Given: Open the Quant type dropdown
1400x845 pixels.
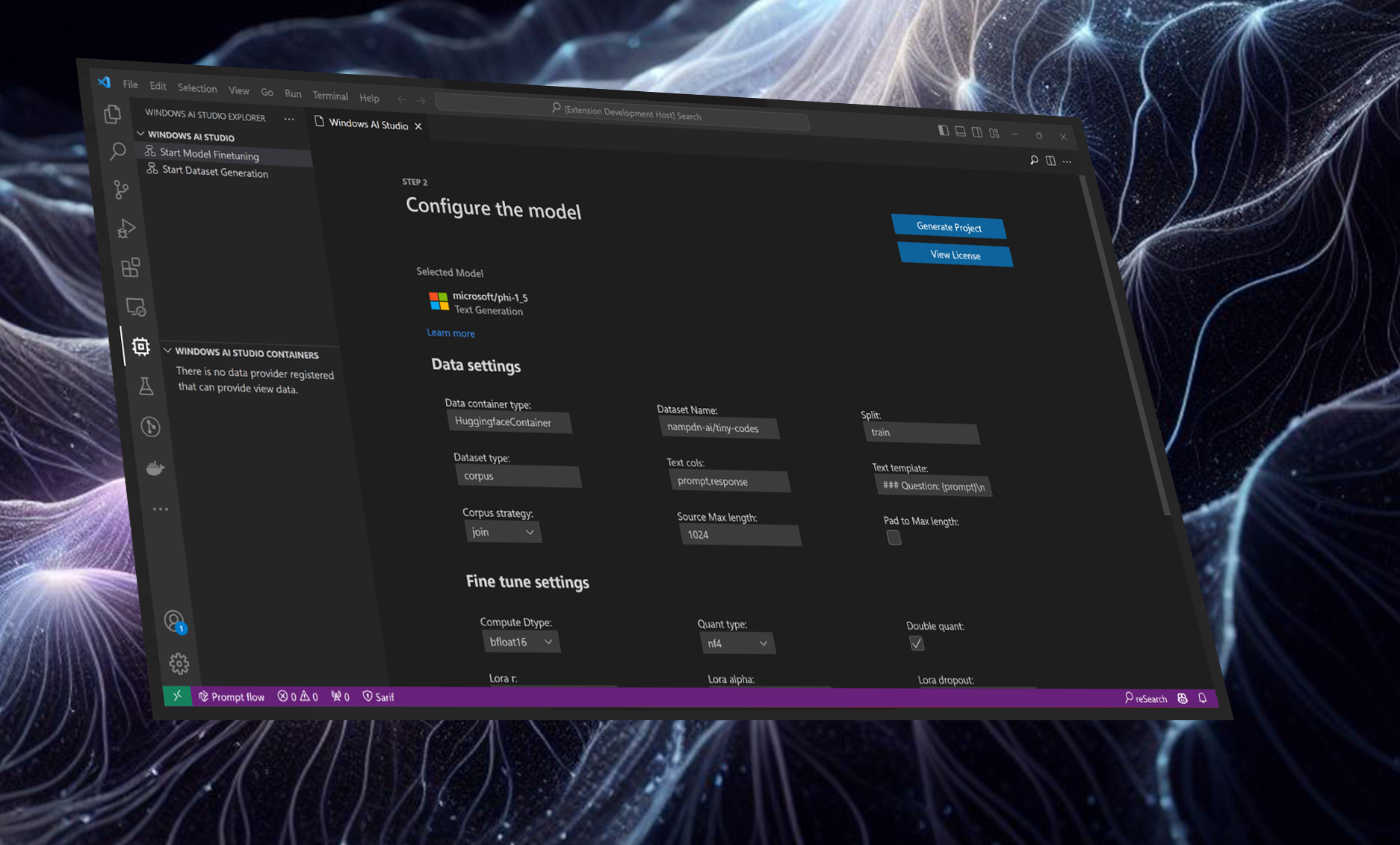Looking at the screenshot, I should point(737,643).
